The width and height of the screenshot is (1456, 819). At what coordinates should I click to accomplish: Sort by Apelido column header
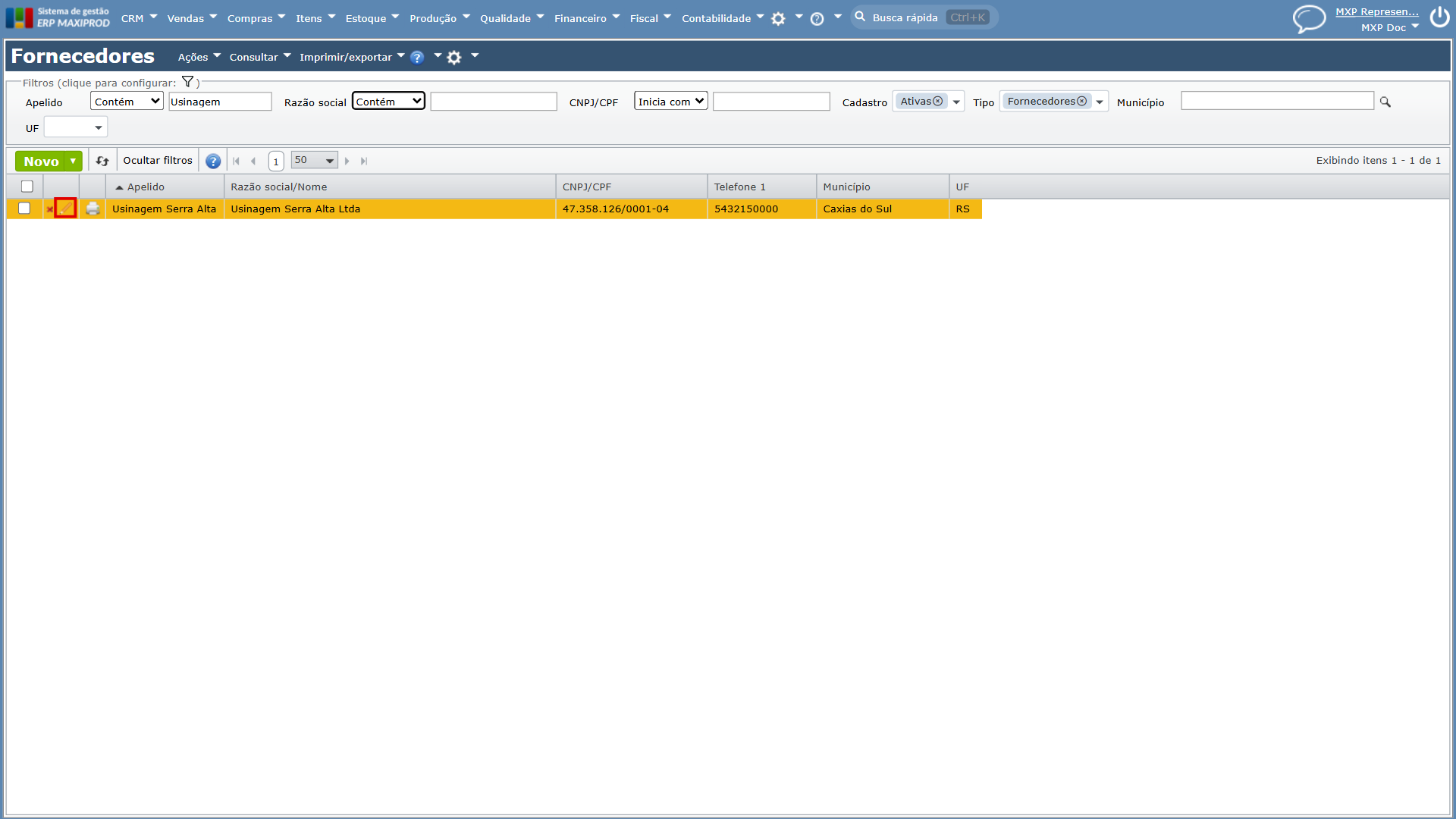tap(146, 187)
